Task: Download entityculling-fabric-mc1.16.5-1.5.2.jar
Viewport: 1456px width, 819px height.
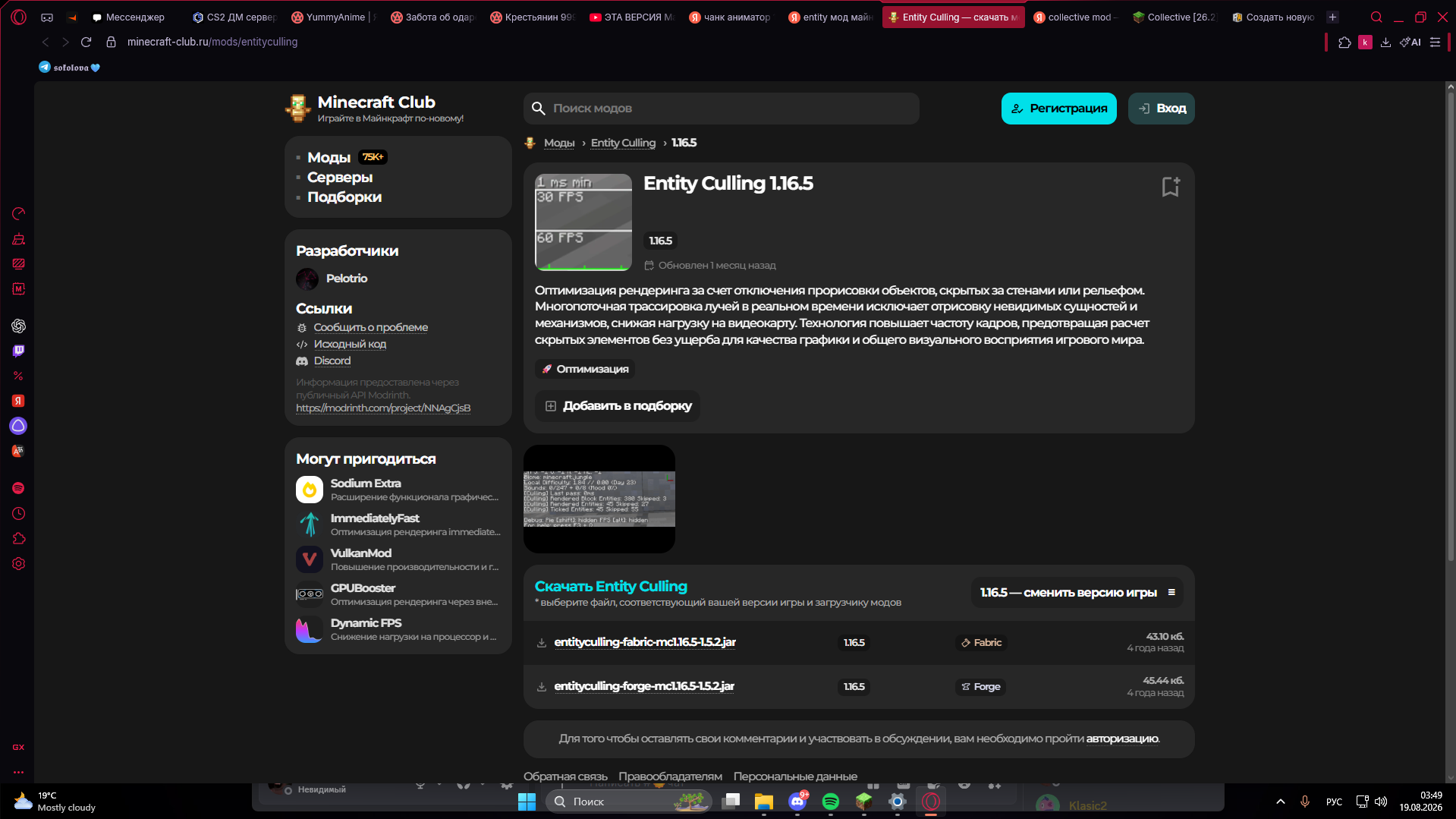Action: coord(645,643)
